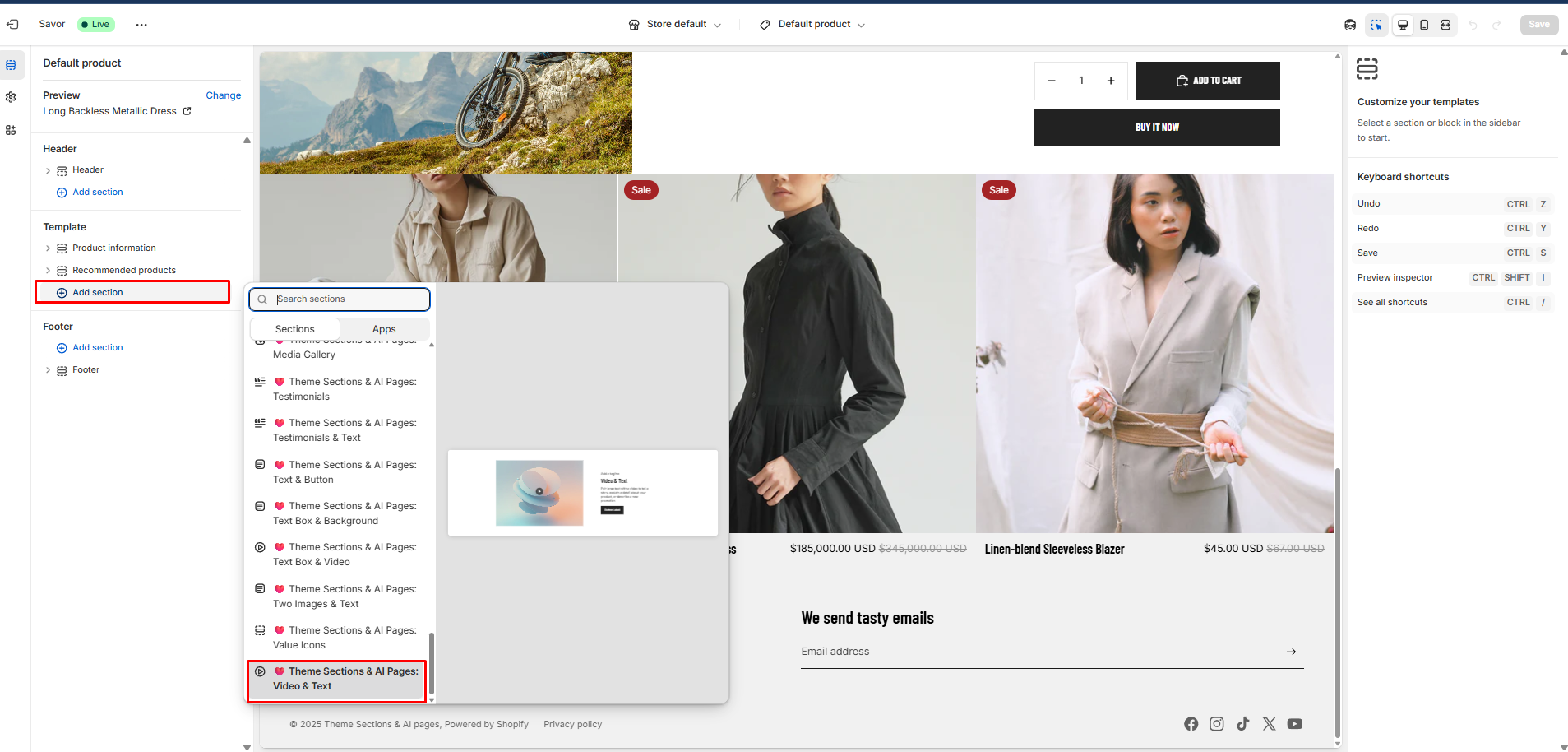
Task: Click the ADD TO CART button
Action: point(1208,81)
